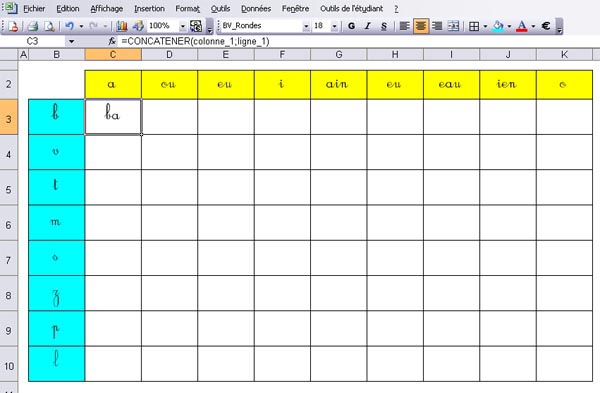
Task: Open the font color palette dropdown arrow
Action: tap(533, 26)
